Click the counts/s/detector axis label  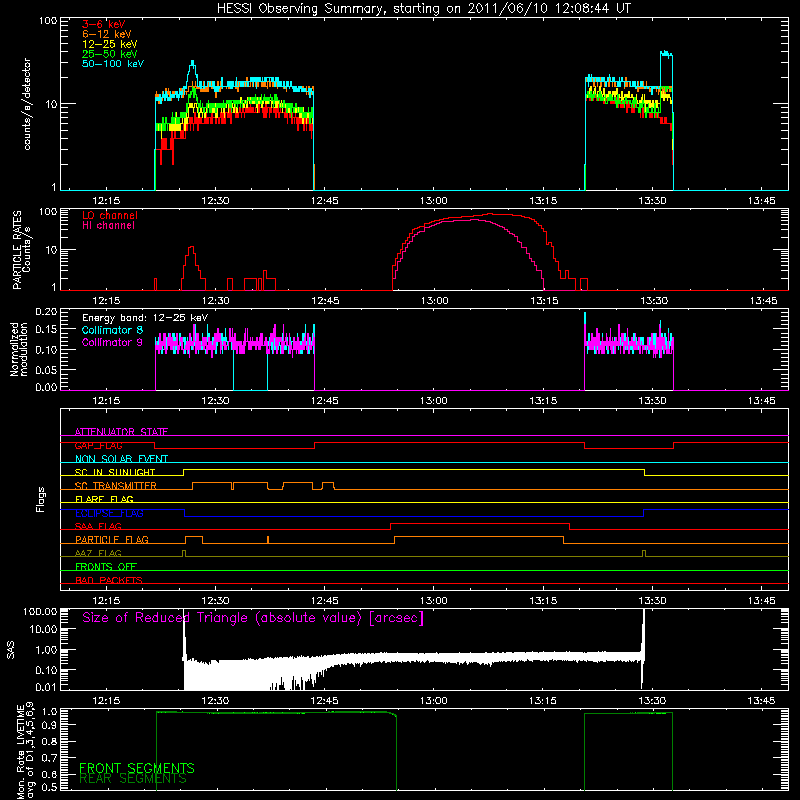point(27,104)
